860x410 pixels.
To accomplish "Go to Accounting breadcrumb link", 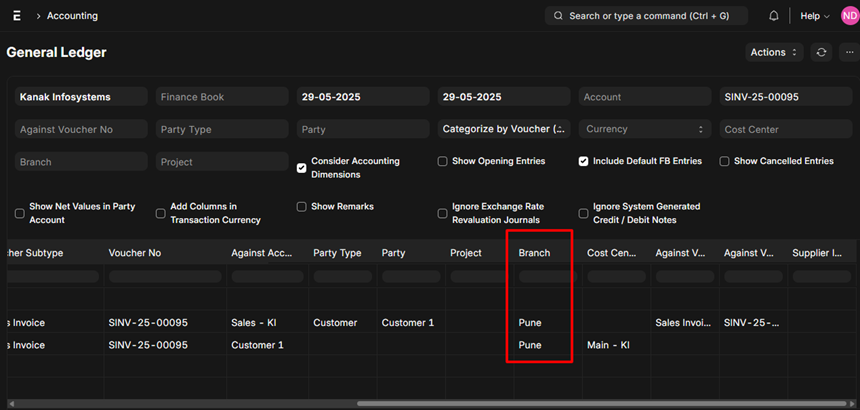I will click(x=72, y=16).
